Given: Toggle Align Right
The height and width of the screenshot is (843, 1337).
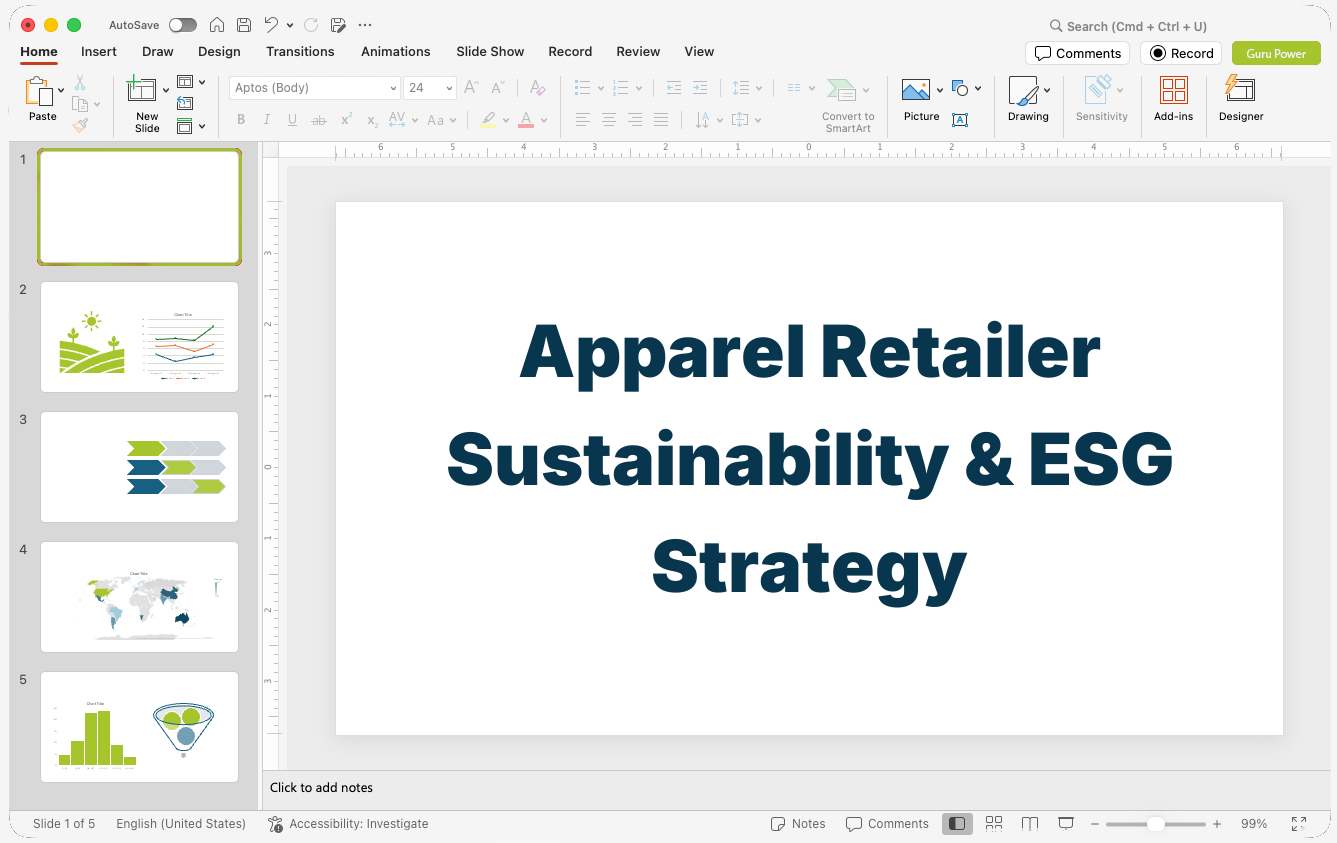Looking at the screenshot, I should point(635,120).
